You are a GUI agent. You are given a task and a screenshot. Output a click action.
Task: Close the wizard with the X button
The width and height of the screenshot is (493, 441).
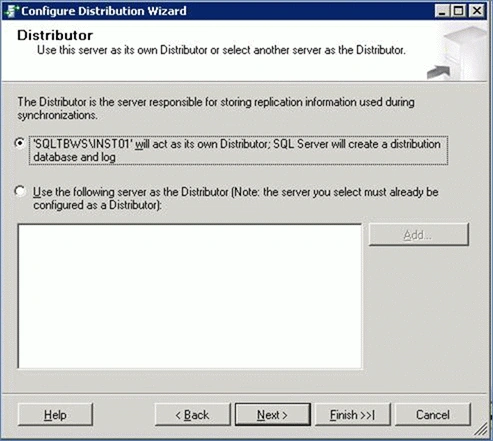coord(477,11)
